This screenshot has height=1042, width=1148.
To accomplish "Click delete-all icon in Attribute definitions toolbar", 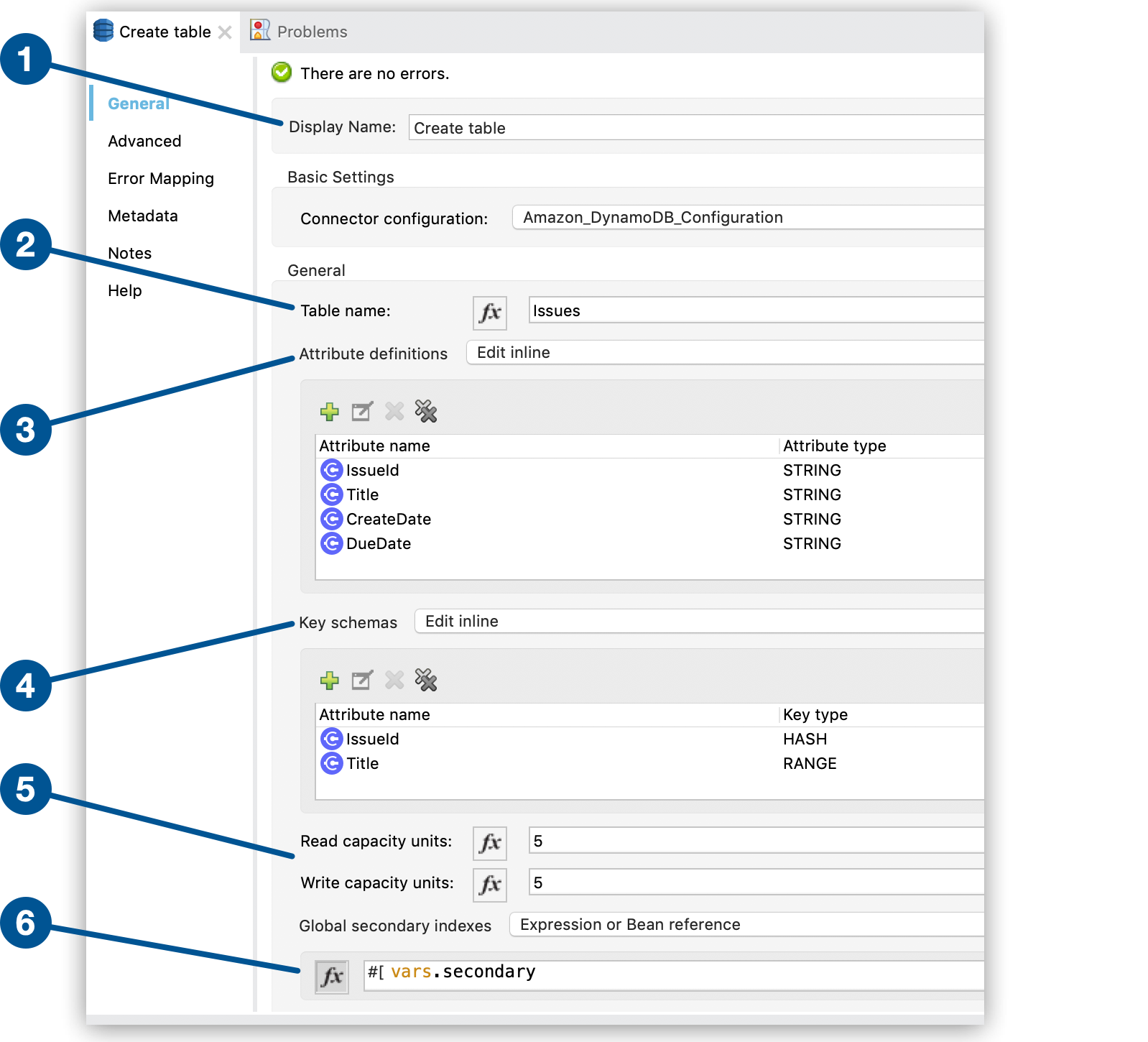I will click(426, 412).
